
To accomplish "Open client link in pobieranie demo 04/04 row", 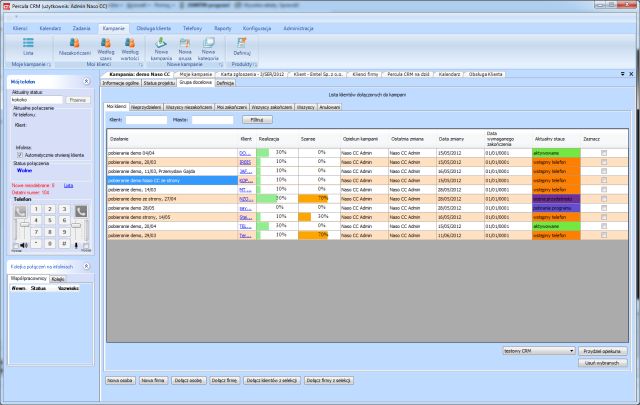I will coord(245,153).
